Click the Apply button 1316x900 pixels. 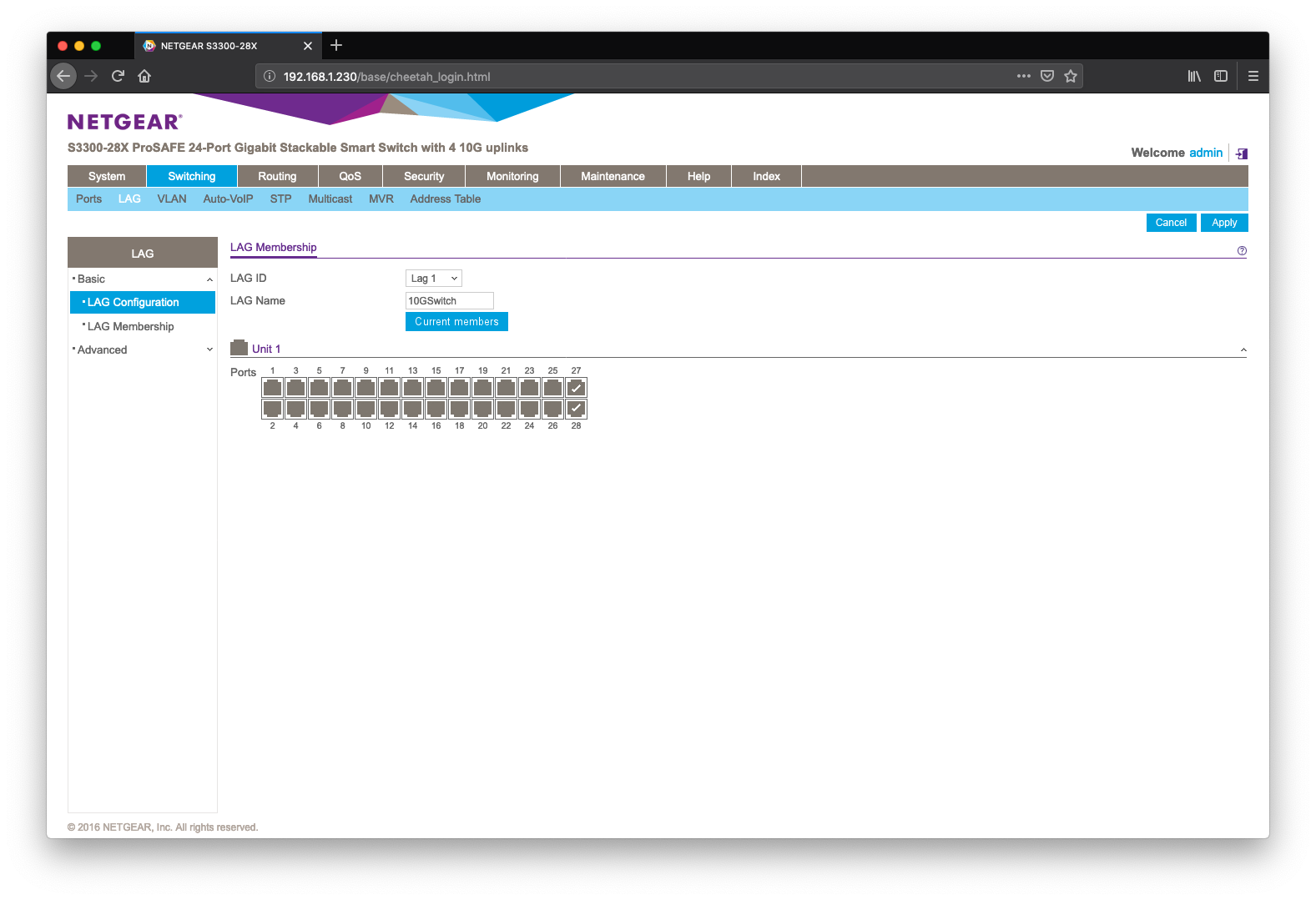point(1224,223)
